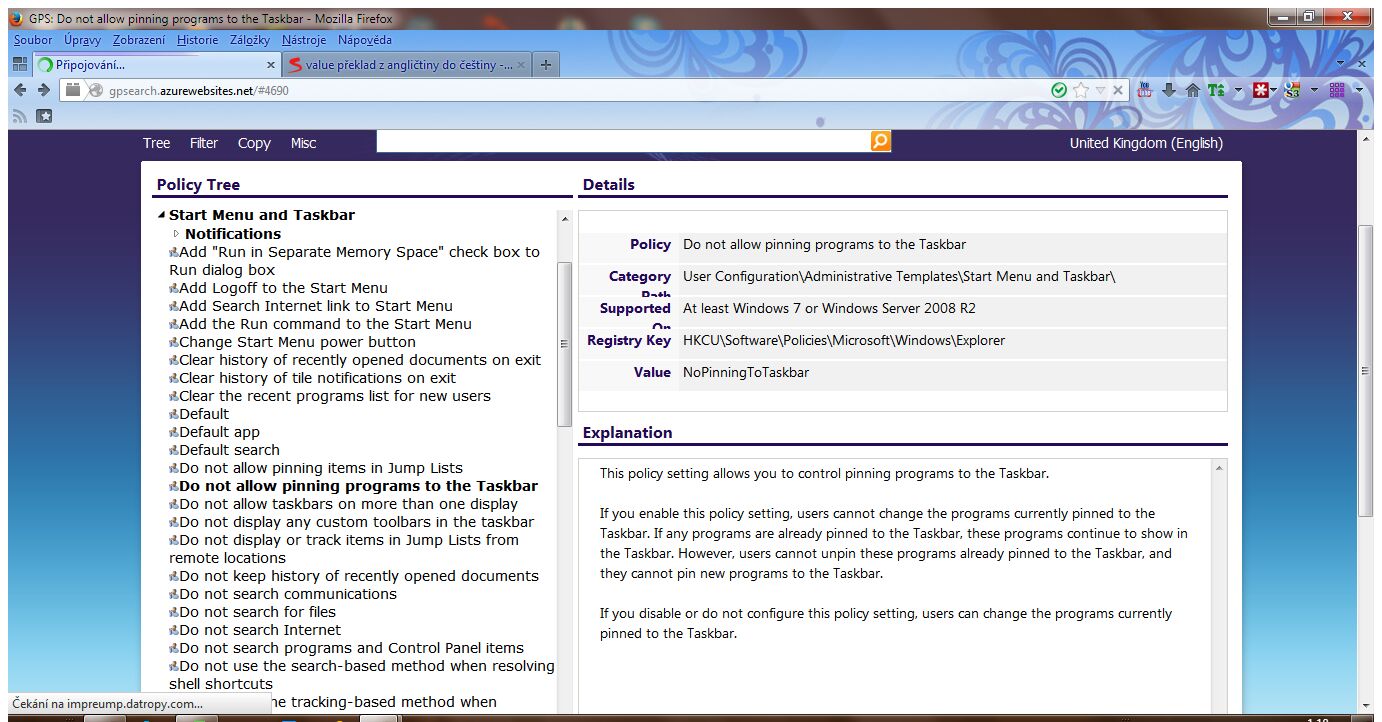Click the S3 Google toolbar icon
1382x722 pixels.
click(x=1292, y=90)
